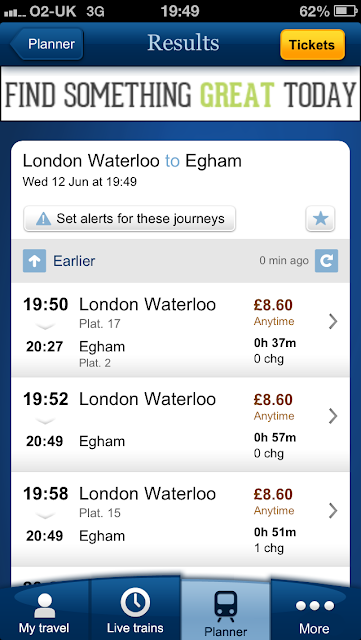Expand 19:50 journey details chevron
The image size is (361, 640).
click(333, 322)
